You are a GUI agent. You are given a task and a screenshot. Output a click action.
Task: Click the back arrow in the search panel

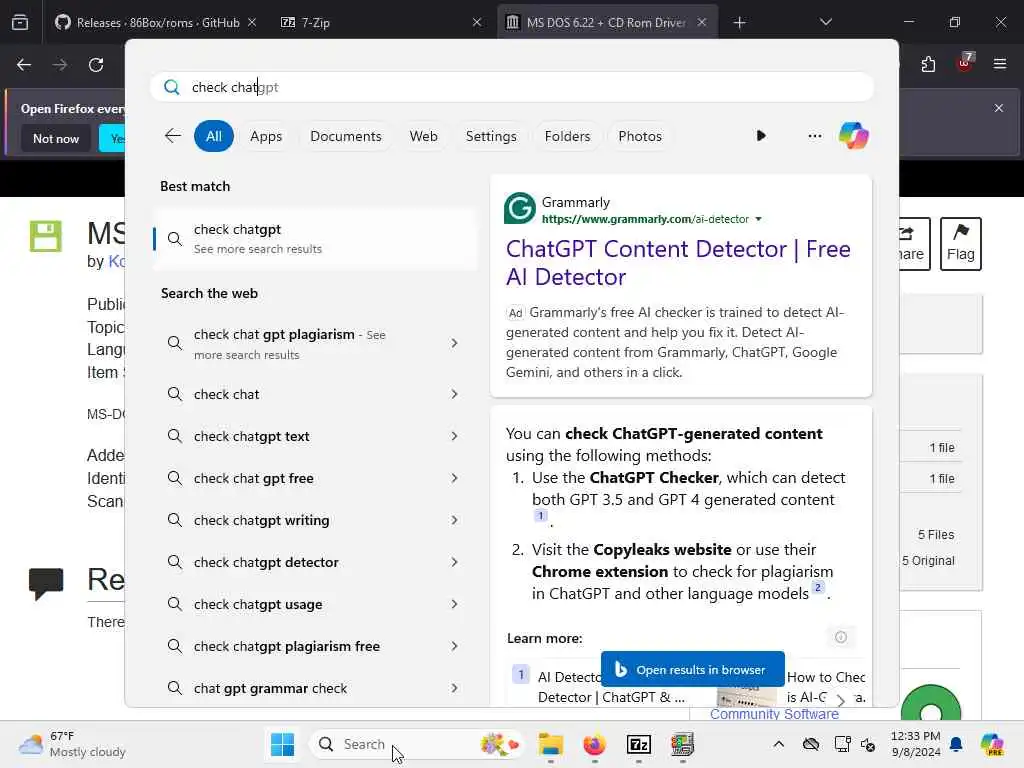coord(172,136)
